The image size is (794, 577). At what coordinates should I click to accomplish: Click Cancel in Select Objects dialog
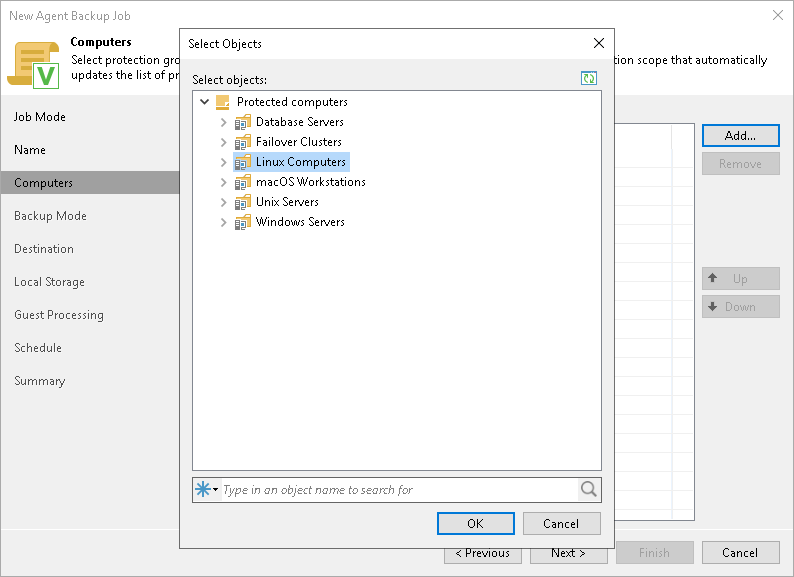tap(561, 523)
